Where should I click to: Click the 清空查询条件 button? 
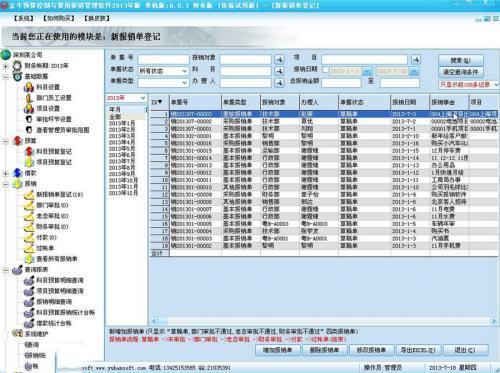coord(460,72)
